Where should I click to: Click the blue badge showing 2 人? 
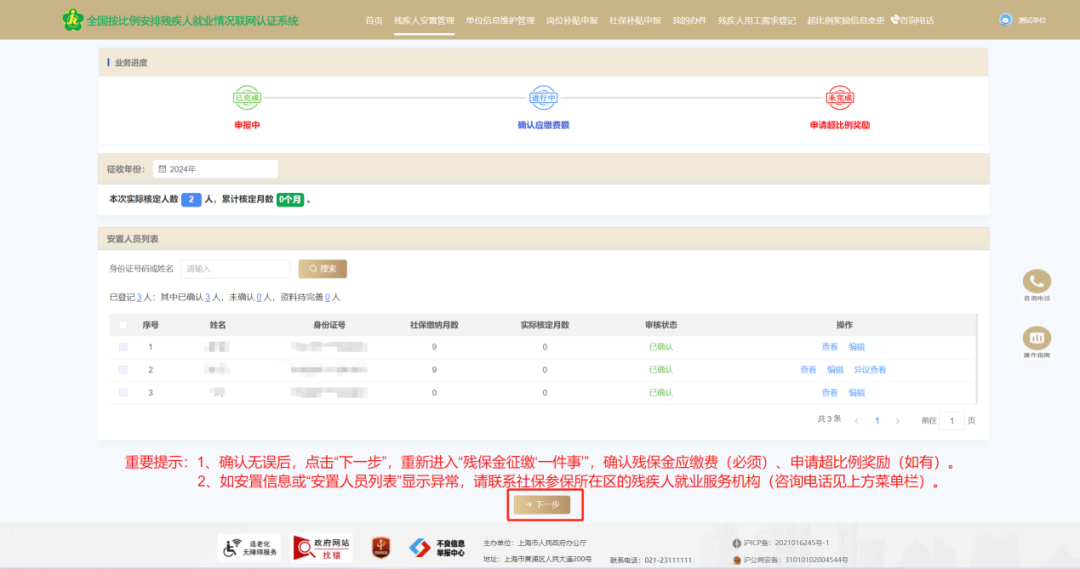(191, 199)
